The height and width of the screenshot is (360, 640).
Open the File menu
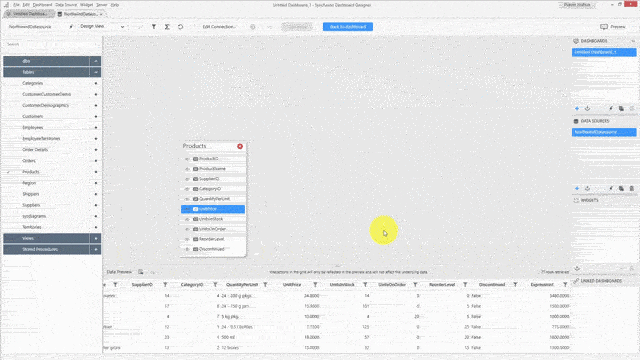click(x=16, y=5)
